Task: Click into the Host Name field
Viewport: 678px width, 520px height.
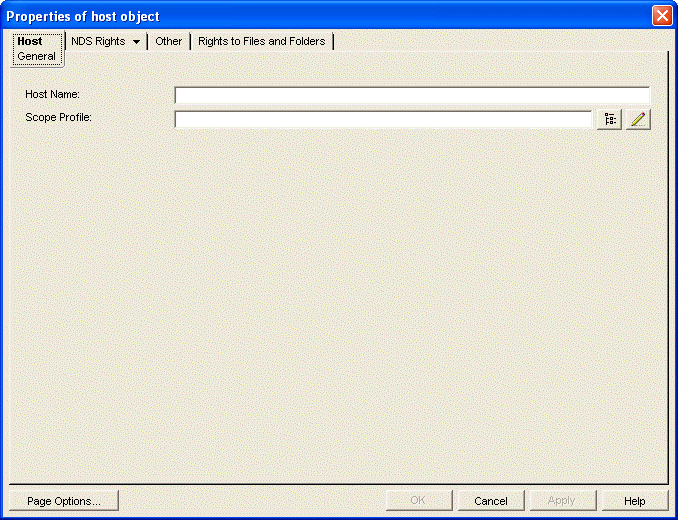Action: coord(412,95)
